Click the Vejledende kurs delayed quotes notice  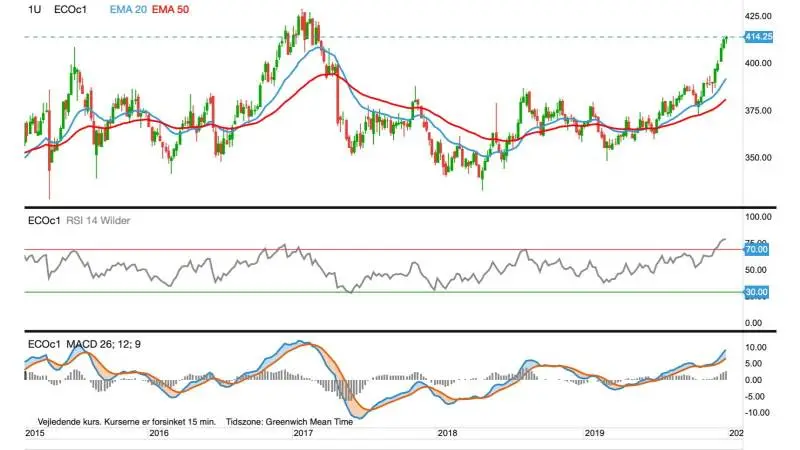127,422
